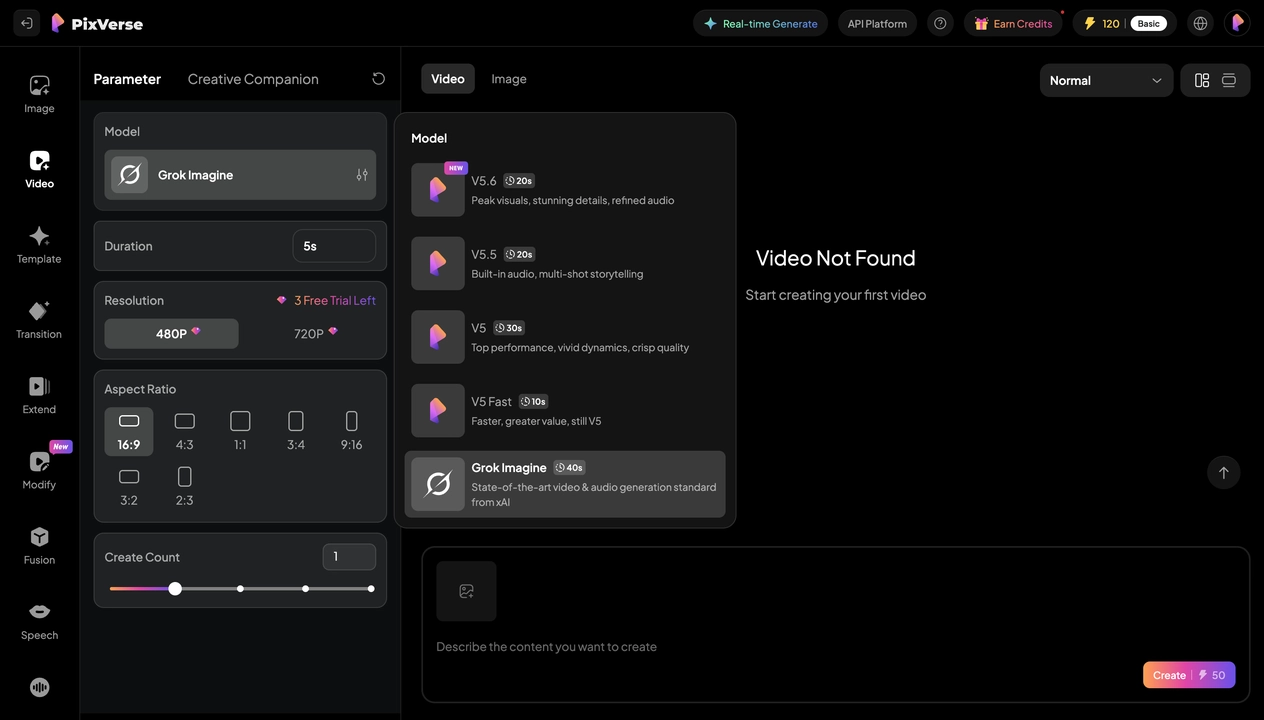Click the sound wave icon at sidebar bottom

click(x=39, y=687)
